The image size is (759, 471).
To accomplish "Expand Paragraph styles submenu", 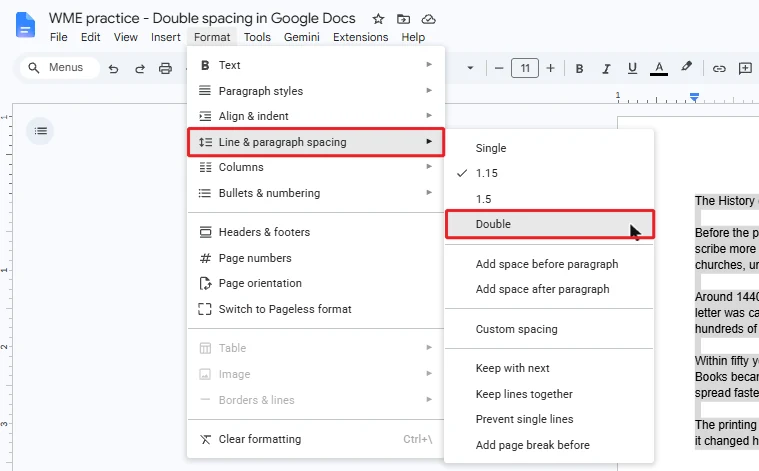I will point(316,91).
